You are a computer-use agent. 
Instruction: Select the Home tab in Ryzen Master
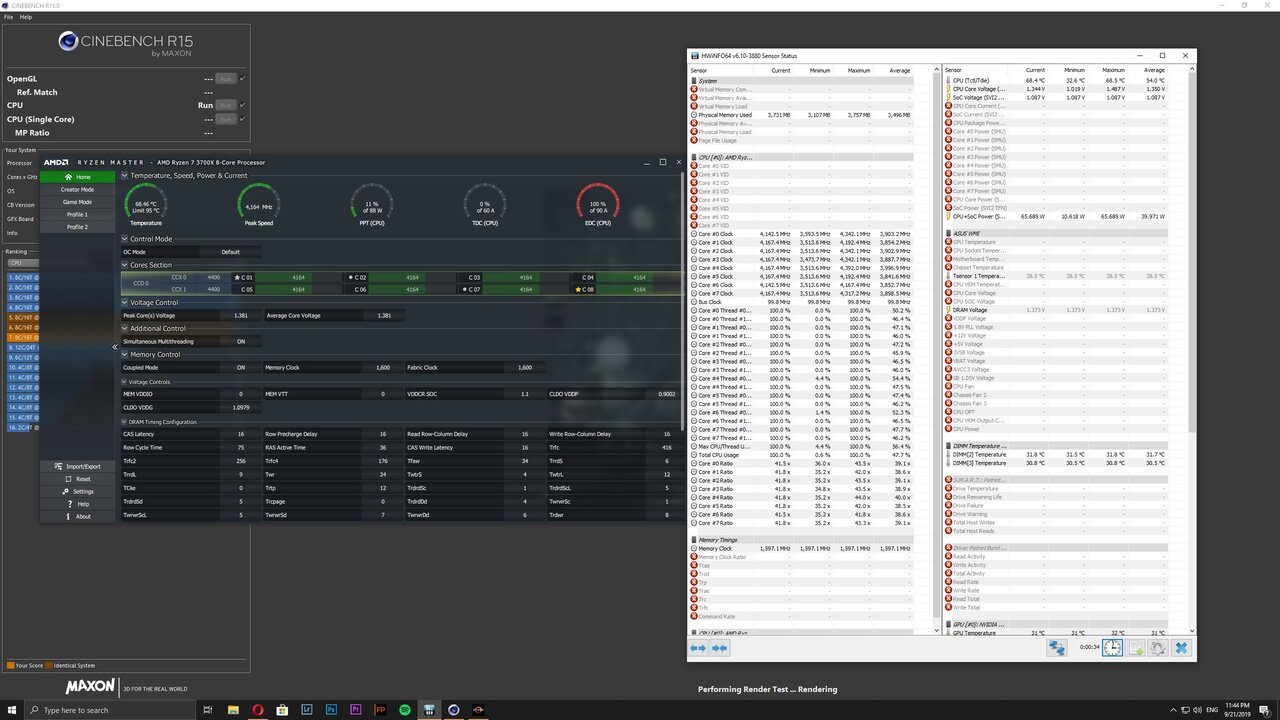(x=77, y=177)
